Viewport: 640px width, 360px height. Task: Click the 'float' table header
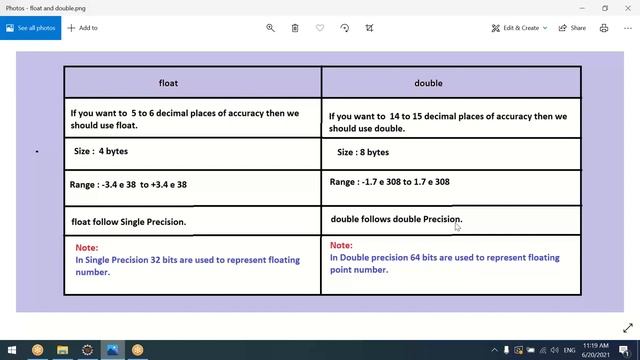168,83
